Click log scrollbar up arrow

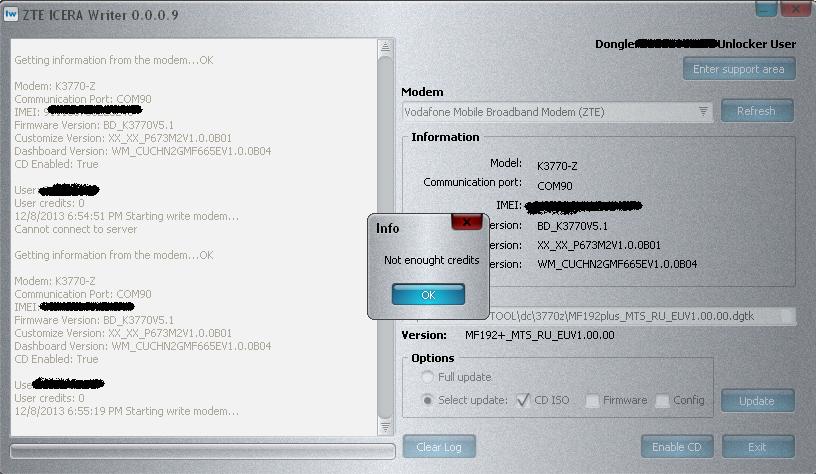point(386,47)
